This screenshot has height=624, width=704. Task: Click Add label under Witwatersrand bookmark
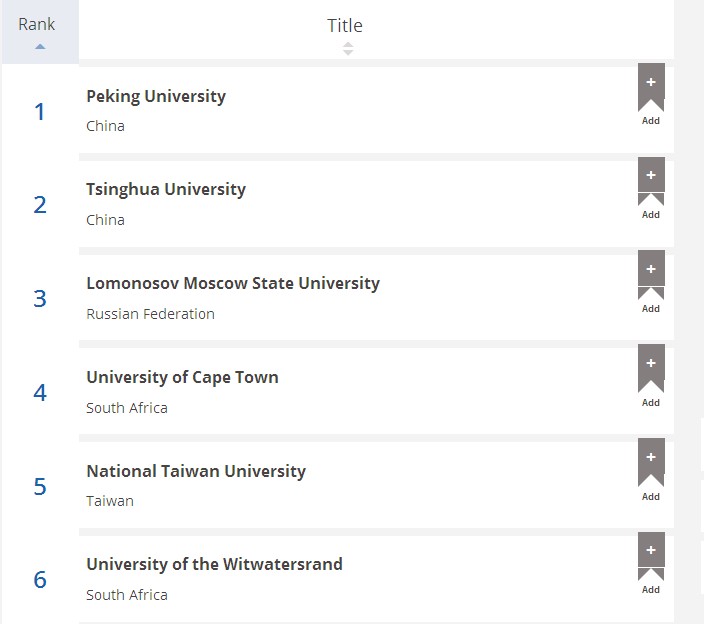point(651,589)
